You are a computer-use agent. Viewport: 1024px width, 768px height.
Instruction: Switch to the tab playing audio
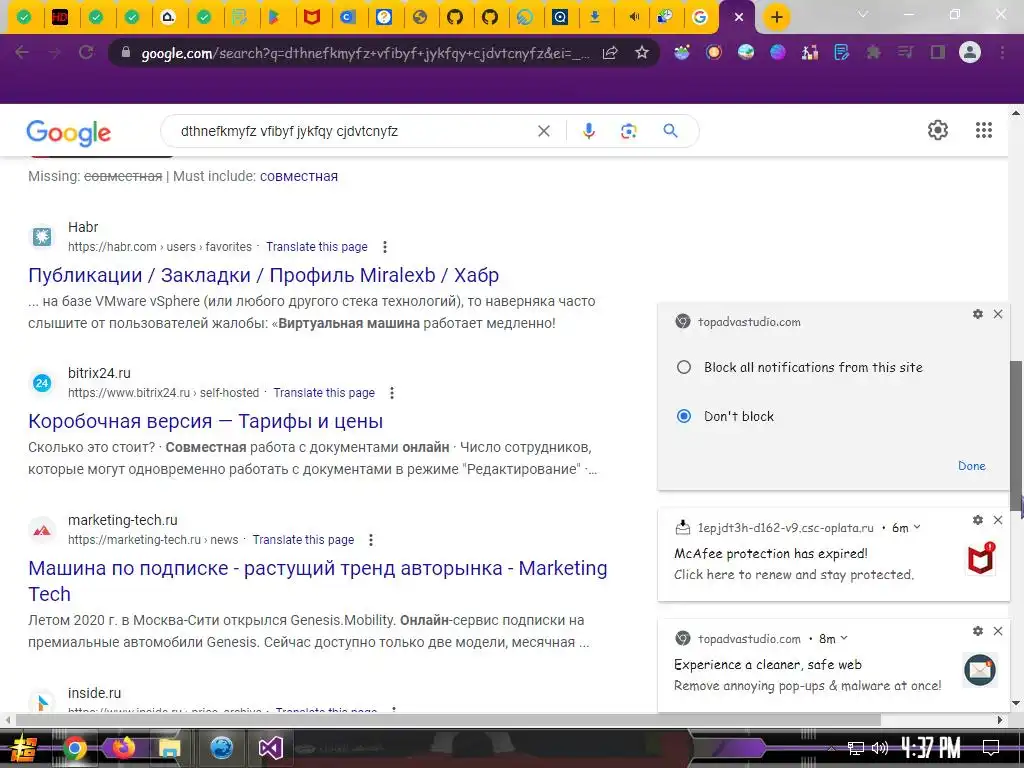(x=632, y=17)
